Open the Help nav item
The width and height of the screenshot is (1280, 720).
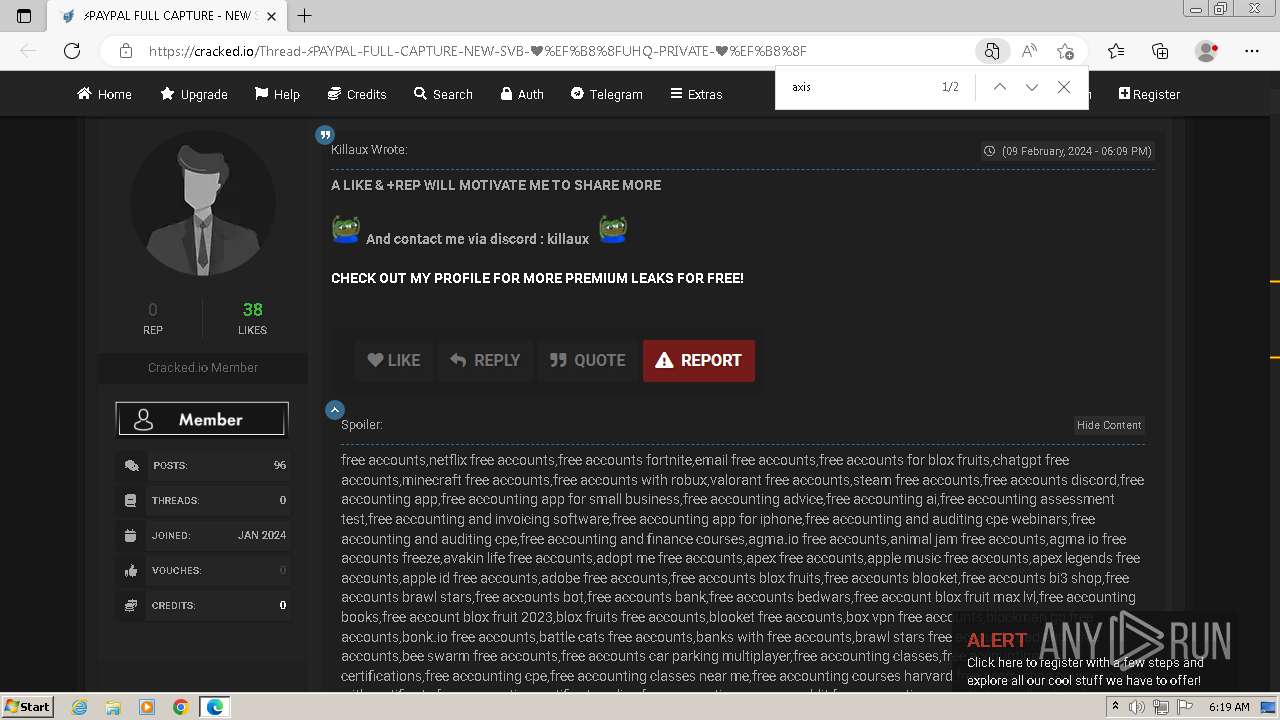(277, 94)
